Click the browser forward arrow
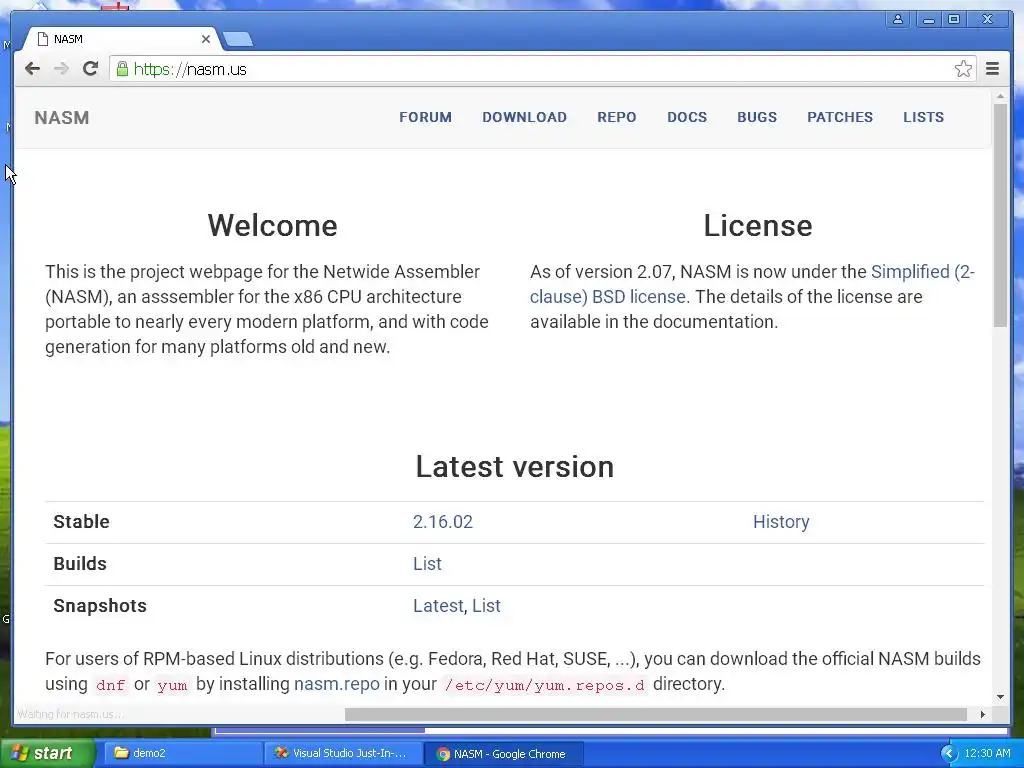The image size is (1024, 768). tap(61, 69)
